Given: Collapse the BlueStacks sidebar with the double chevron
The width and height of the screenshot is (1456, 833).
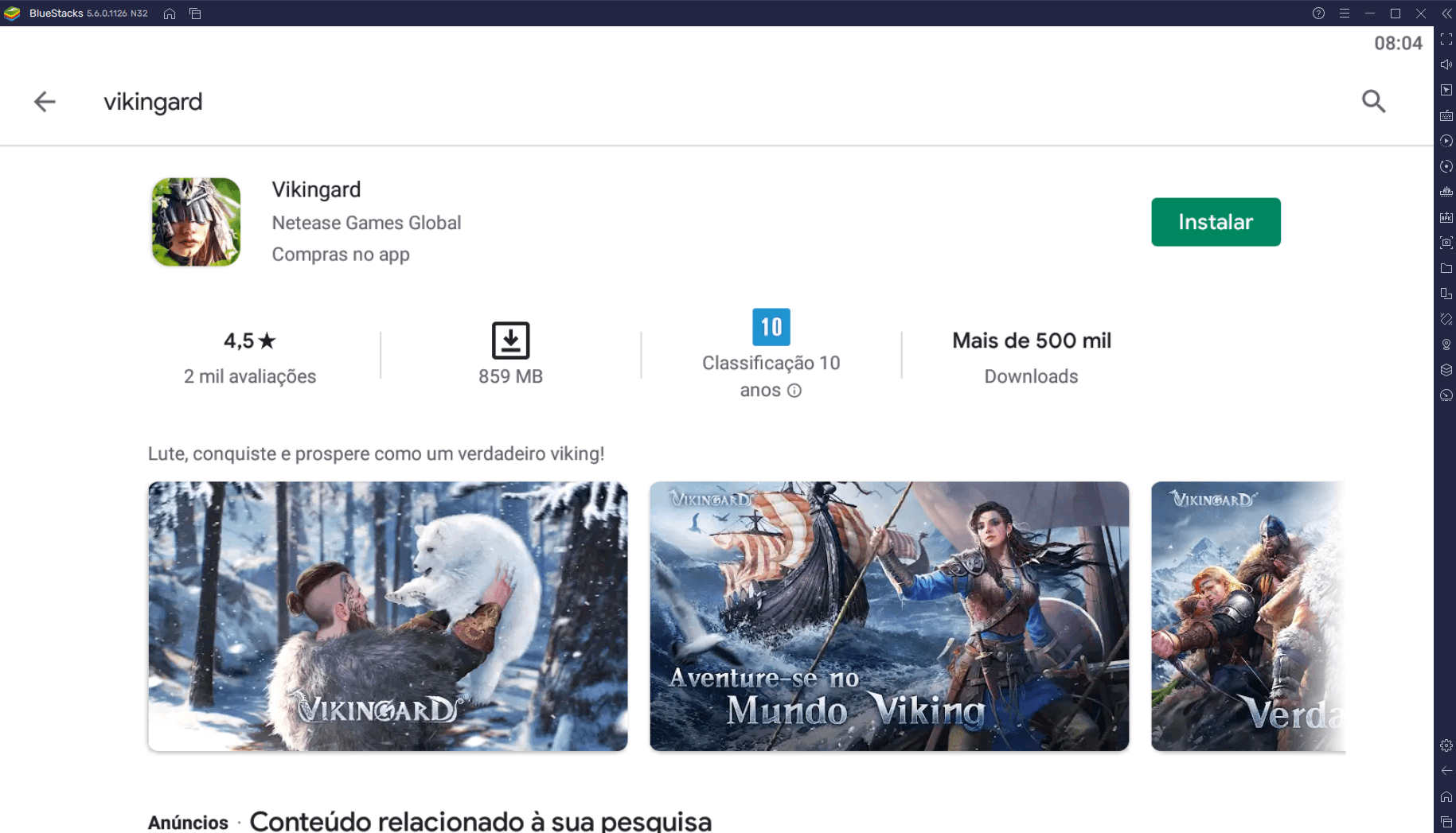Looking at the screenshot, I should point(1446,14).
